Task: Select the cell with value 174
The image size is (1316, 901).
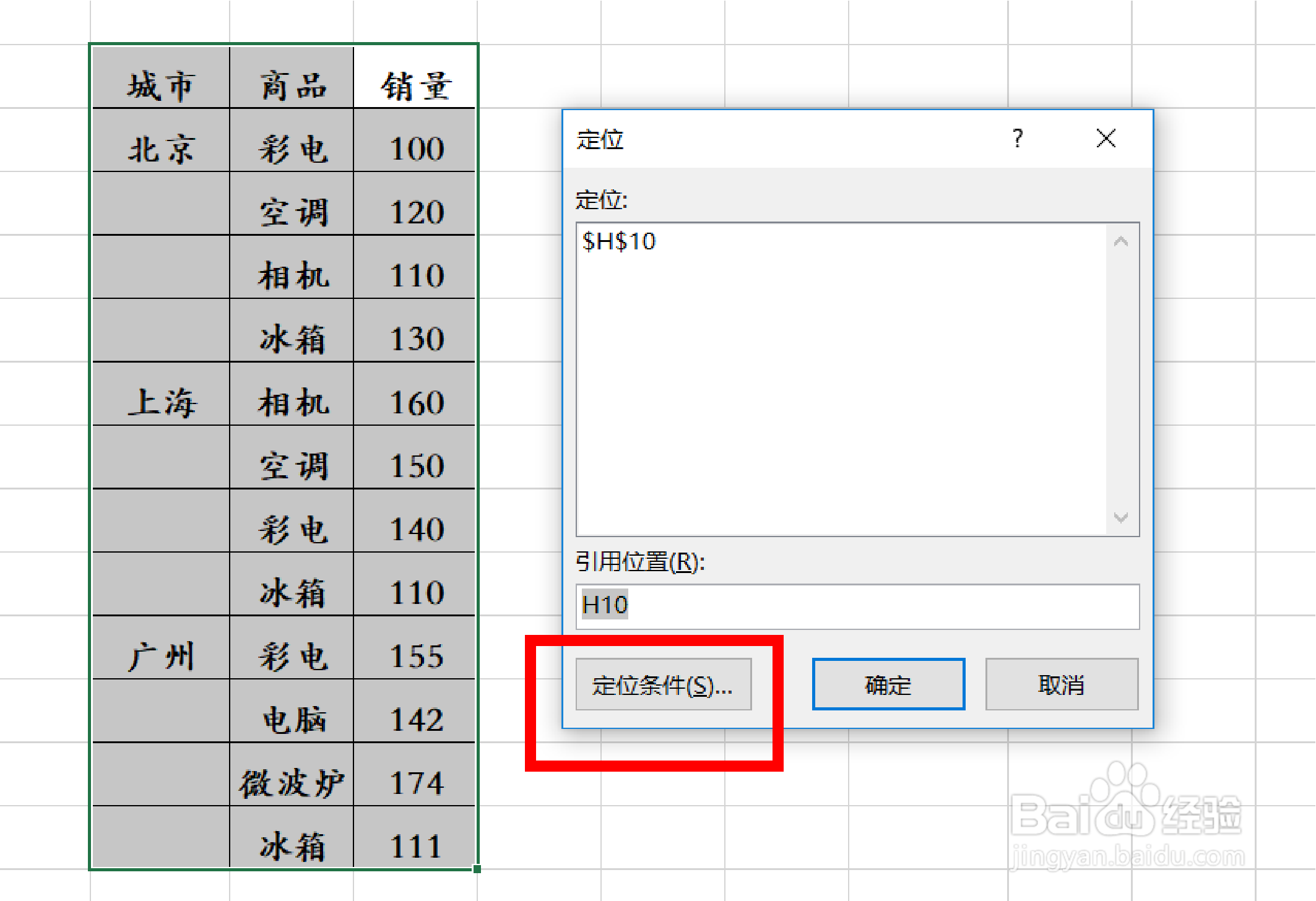Action: (x=415, y=783)
